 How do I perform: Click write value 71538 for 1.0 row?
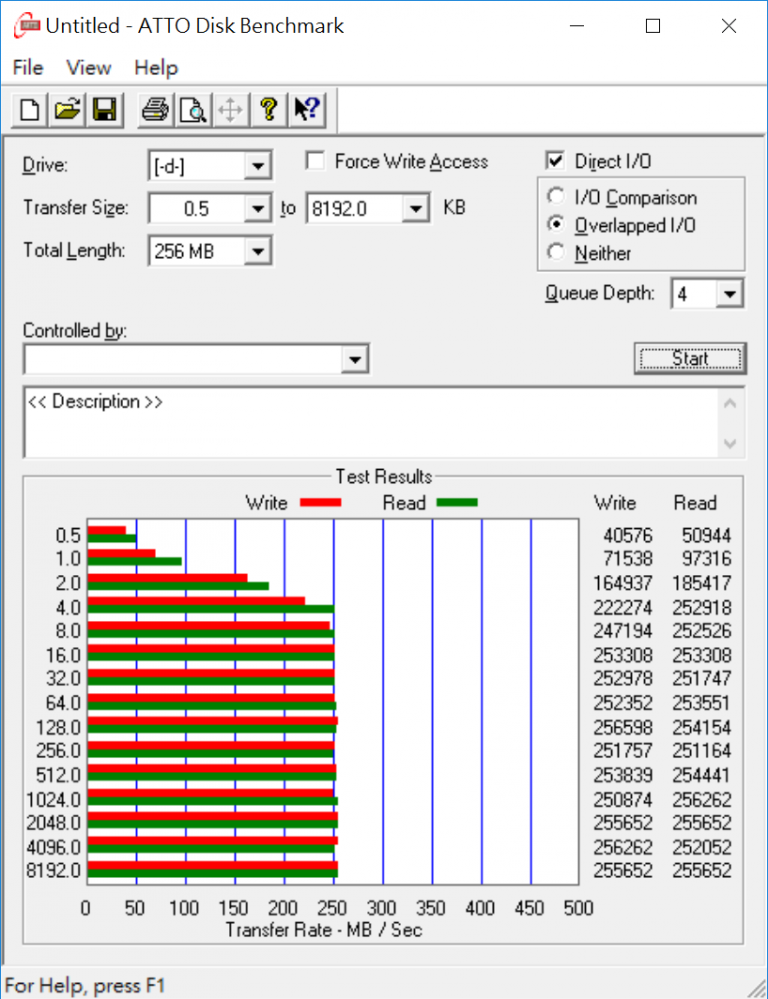coord(628,559)
